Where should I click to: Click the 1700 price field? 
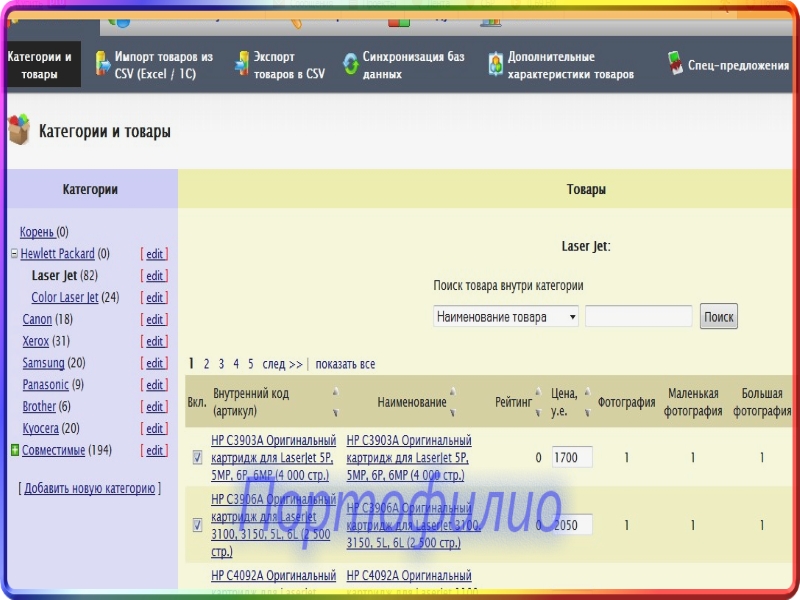[572, 457]
